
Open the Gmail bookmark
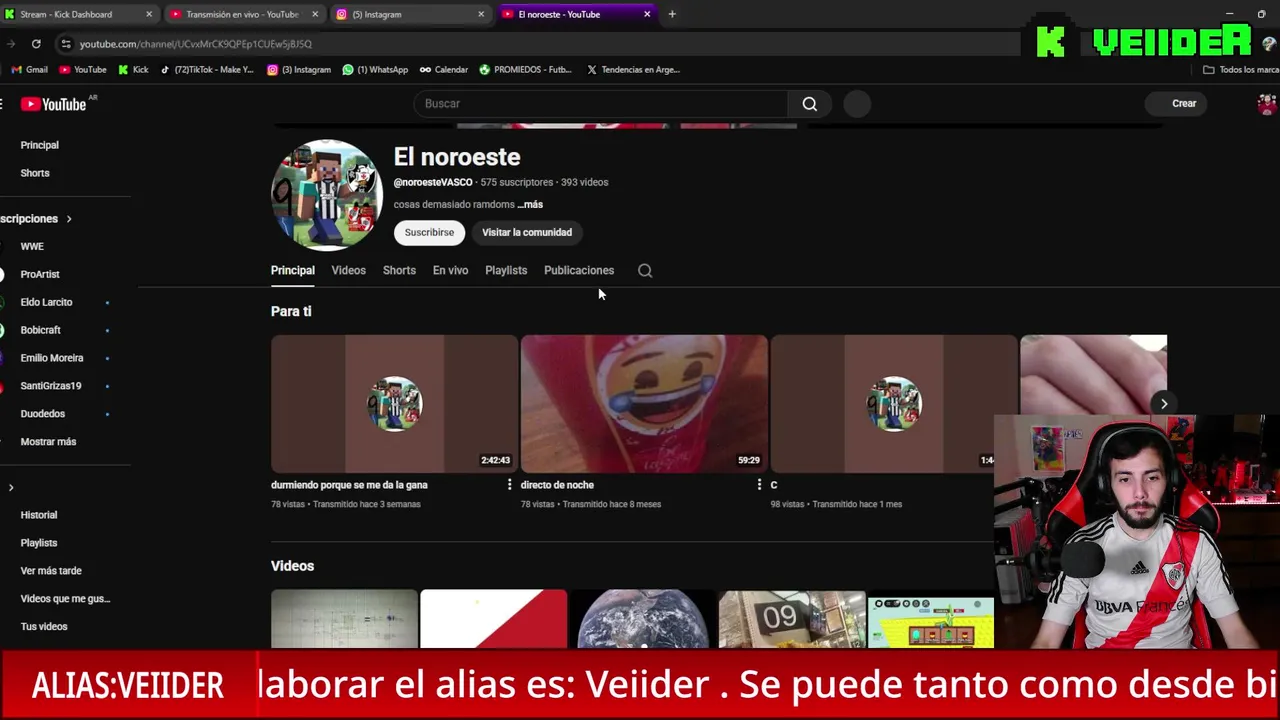pyautogui.click(x=30, y=70)
